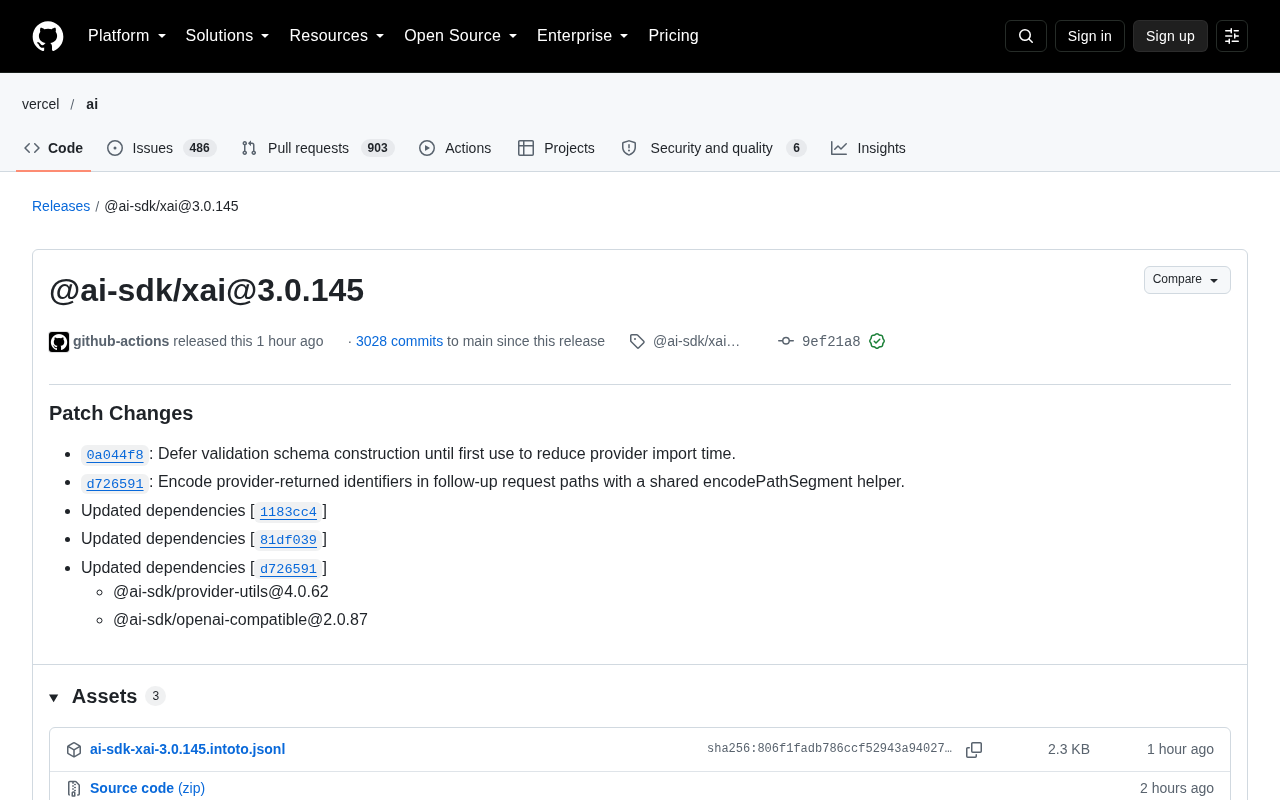Viewport: 1280px width, 800px height.
Task: Go to Releases breadcrumb link
Action: 61,206
